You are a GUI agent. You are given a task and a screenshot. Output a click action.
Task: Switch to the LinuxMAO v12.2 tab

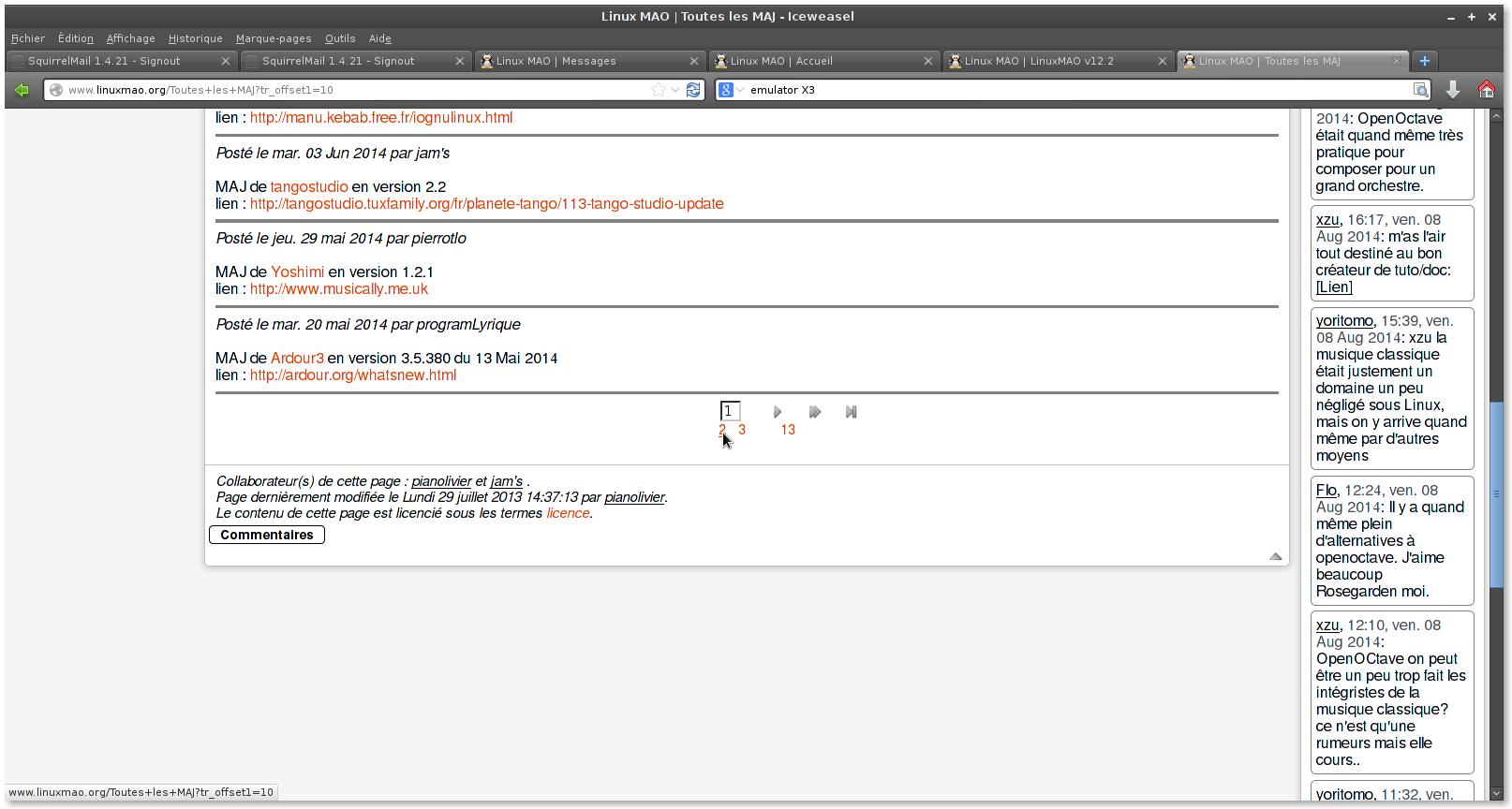click(1057, 61)
